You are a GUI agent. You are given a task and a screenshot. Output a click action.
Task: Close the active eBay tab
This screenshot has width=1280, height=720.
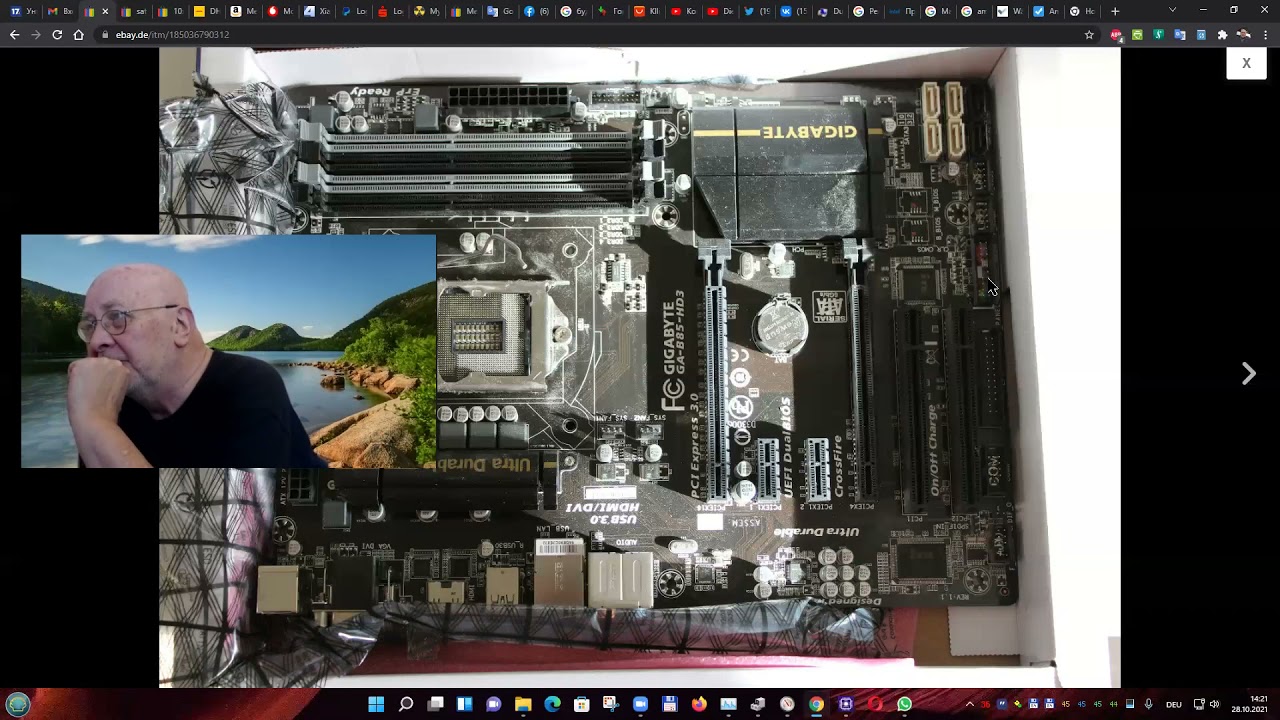(105, 11)
